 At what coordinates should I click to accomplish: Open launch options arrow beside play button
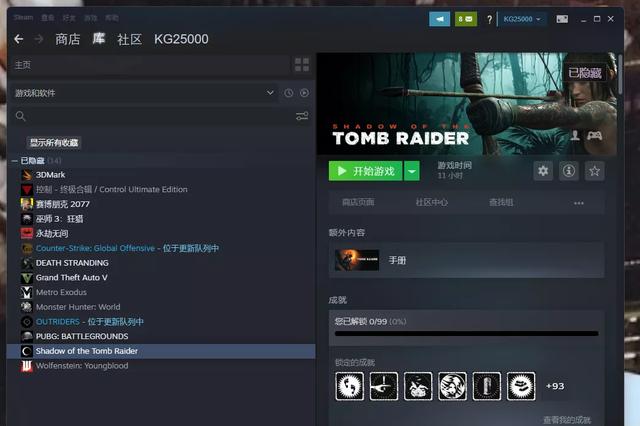[412, 171]
